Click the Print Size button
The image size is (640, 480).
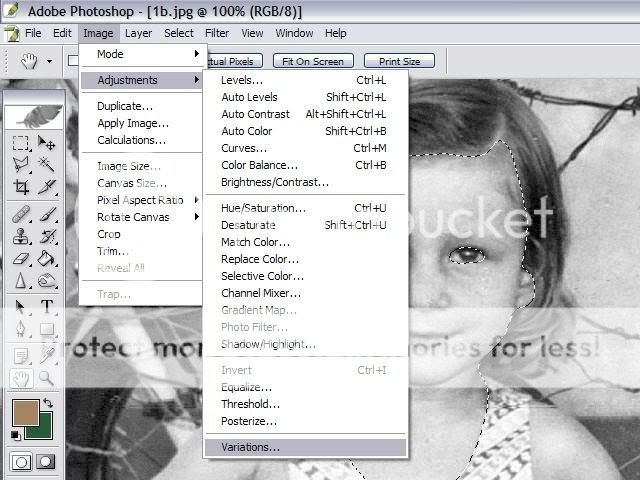pyautogui.click(x=399, y=61)
